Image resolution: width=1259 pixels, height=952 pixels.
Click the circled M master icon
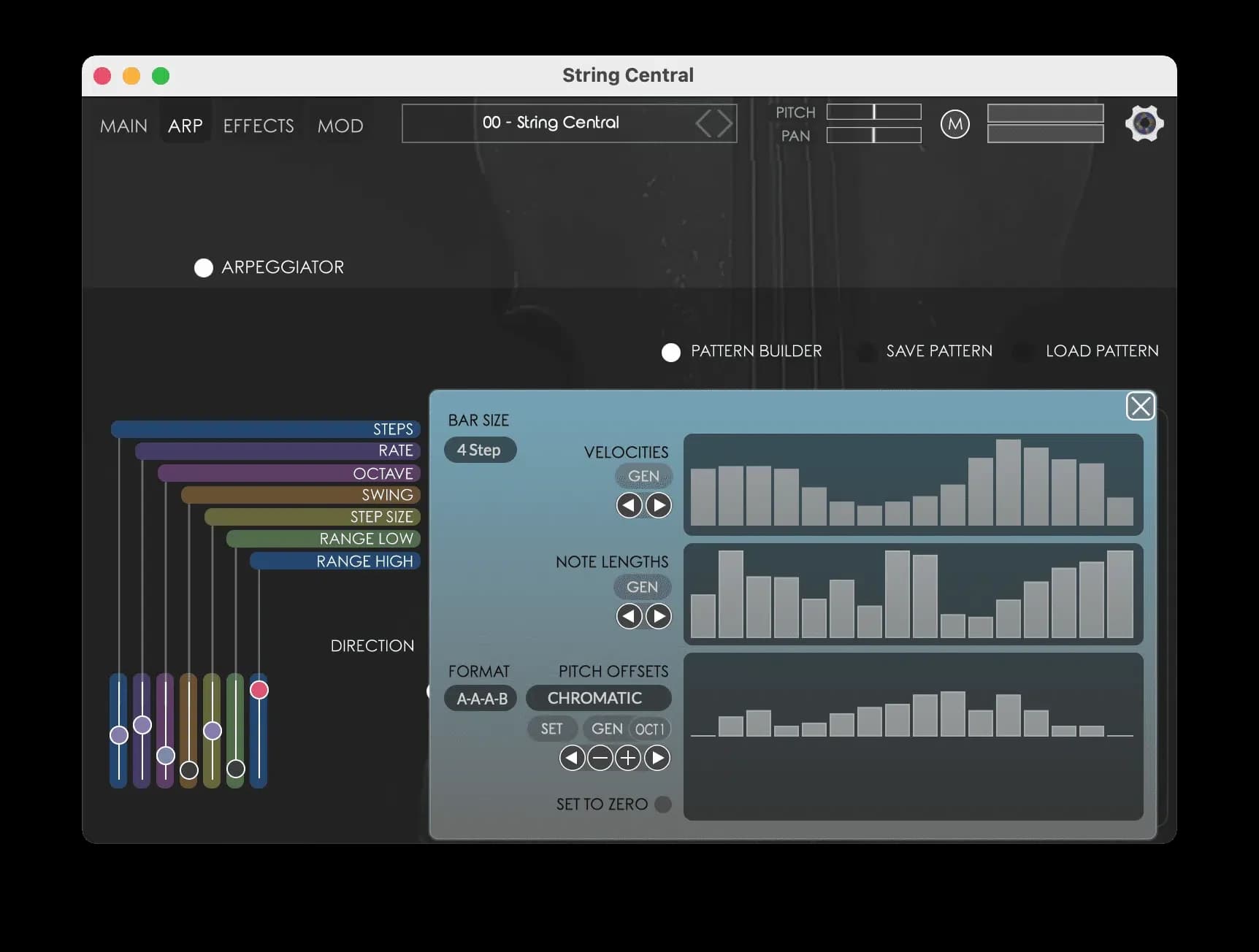(x=955, y=124)
